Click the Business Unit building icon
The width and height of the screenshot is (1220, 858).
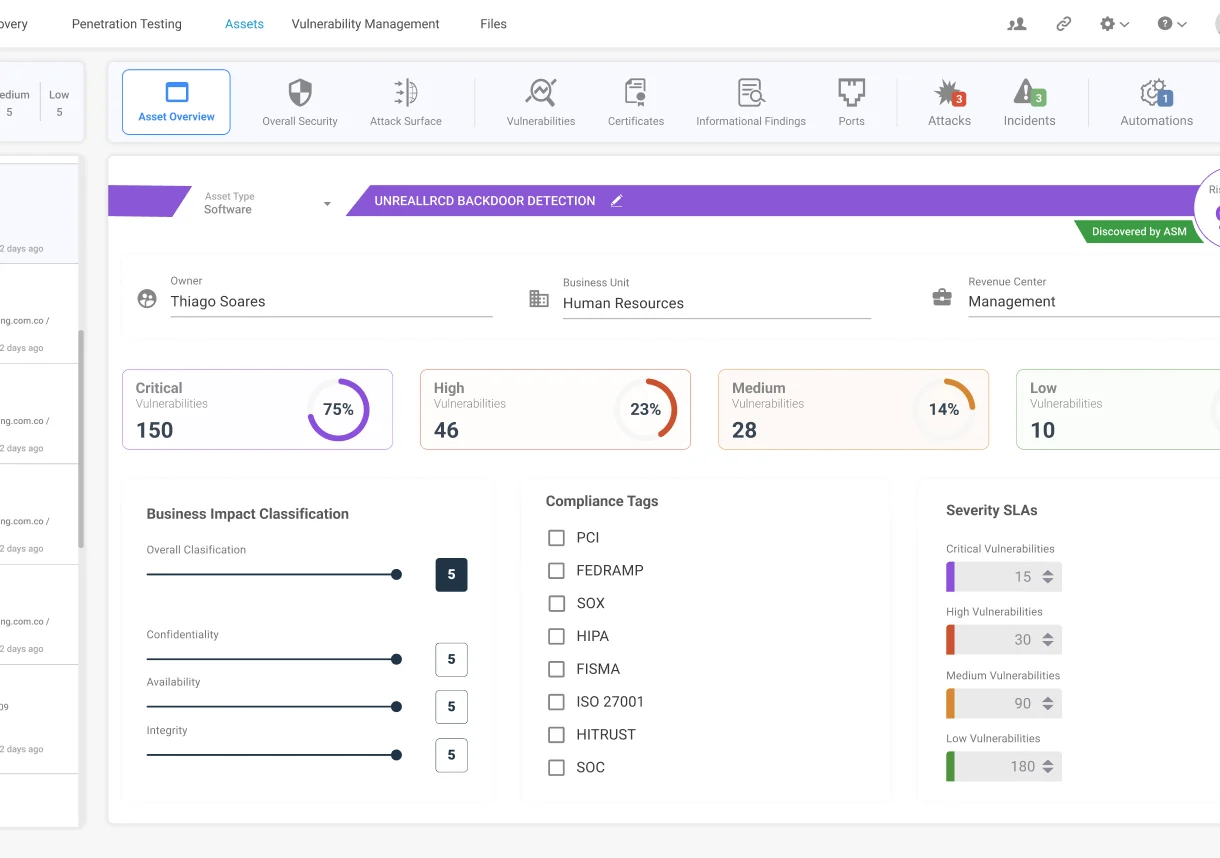tap(539, 299)
